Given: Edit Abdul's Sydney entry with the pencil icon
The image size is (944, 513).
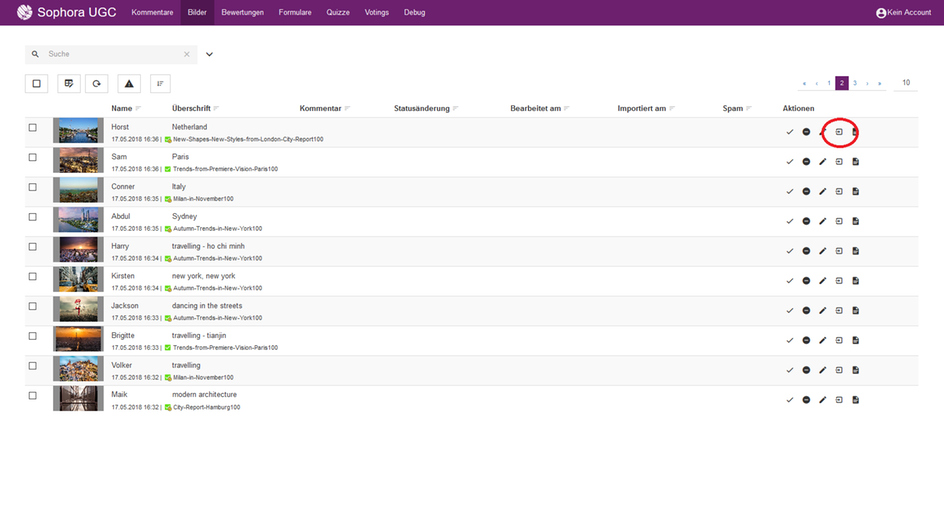Looking at the screenshot, I should [x=822, y=221].
